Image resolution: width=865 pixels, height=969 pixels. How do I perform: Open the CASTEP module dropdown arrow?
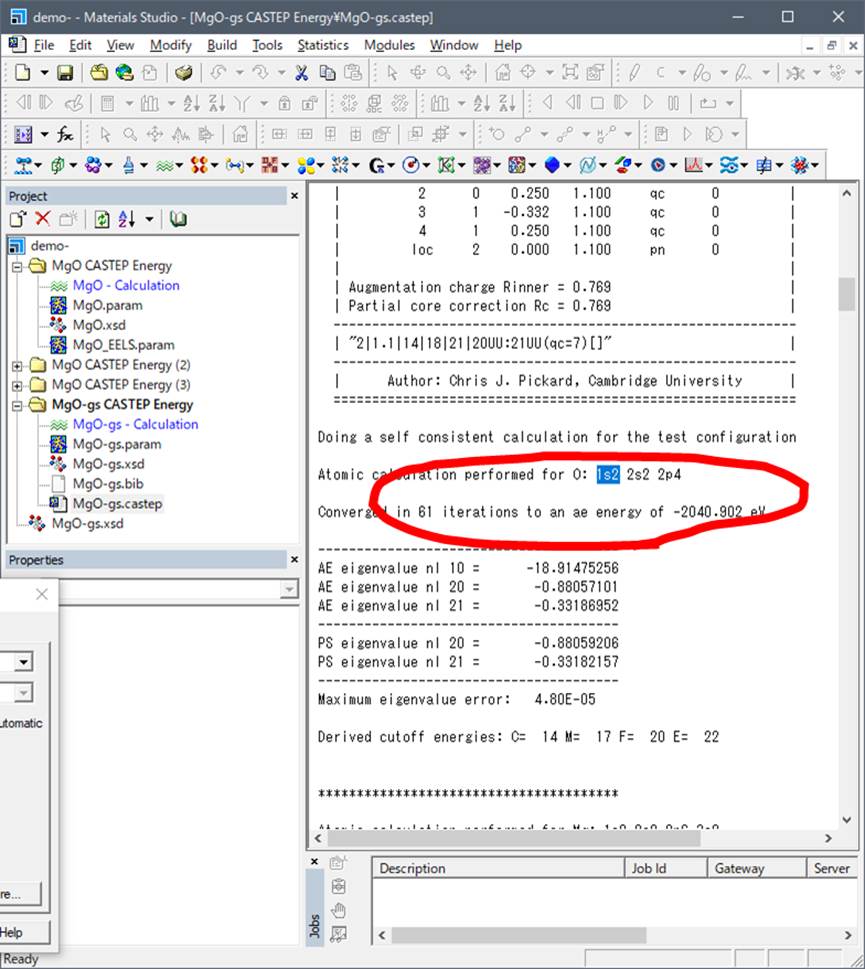(x=179, y=165)
